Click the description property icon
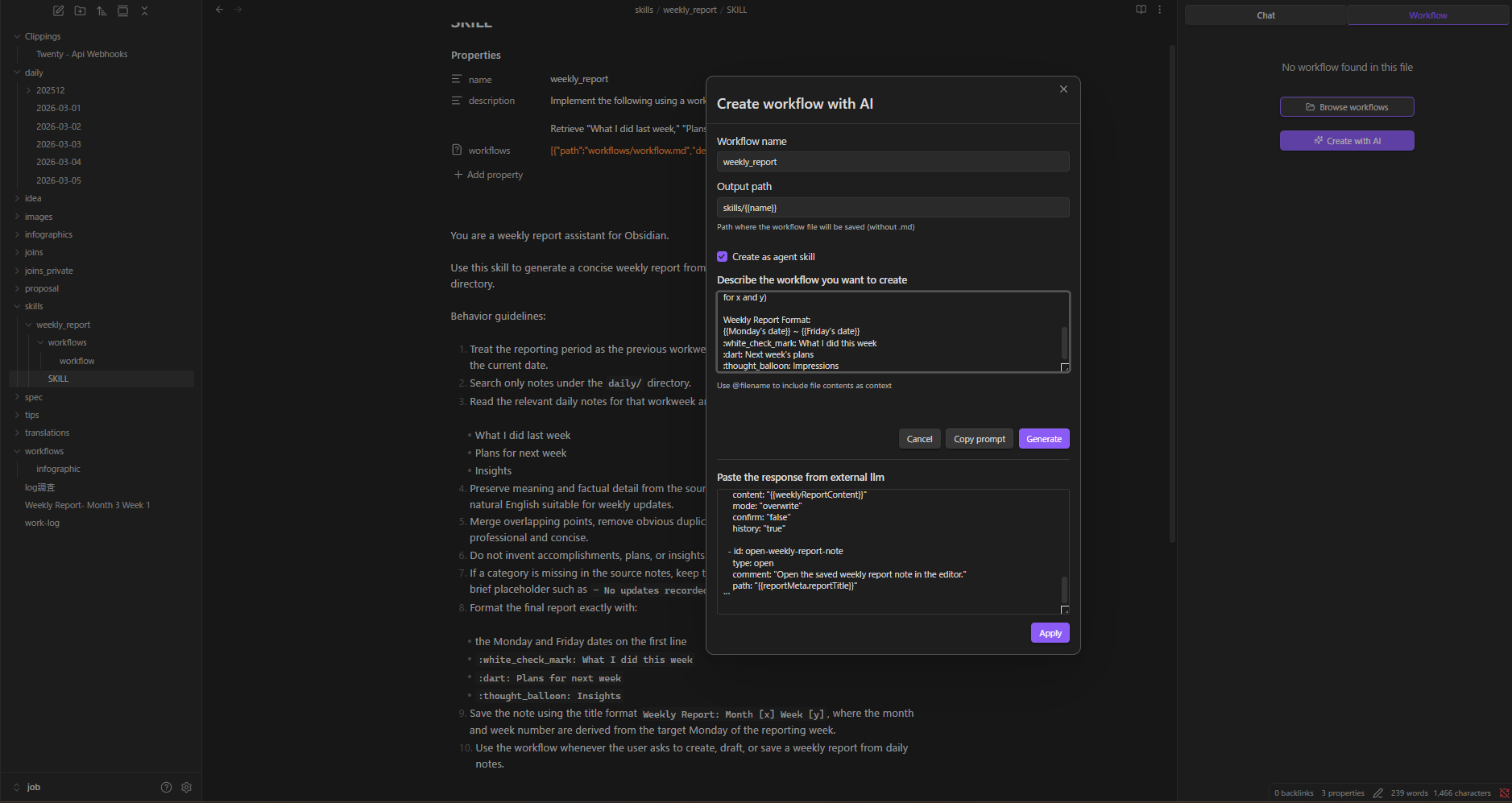1512x803 pixels. coord(457,101)
